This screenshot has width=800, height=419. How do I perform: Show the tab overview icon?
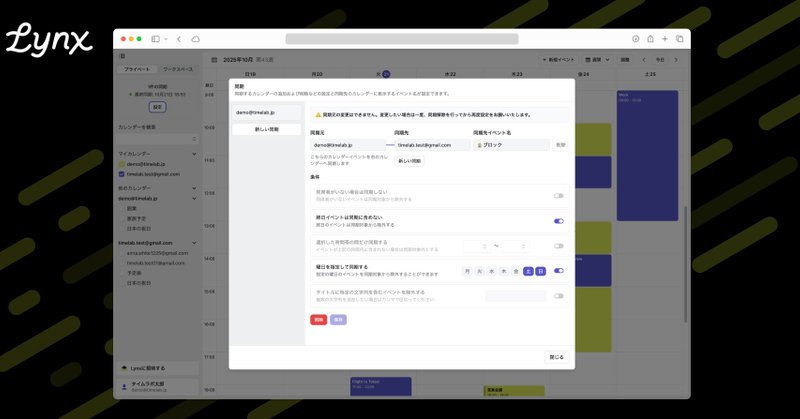pyautogui.click(x=680, y=39)
